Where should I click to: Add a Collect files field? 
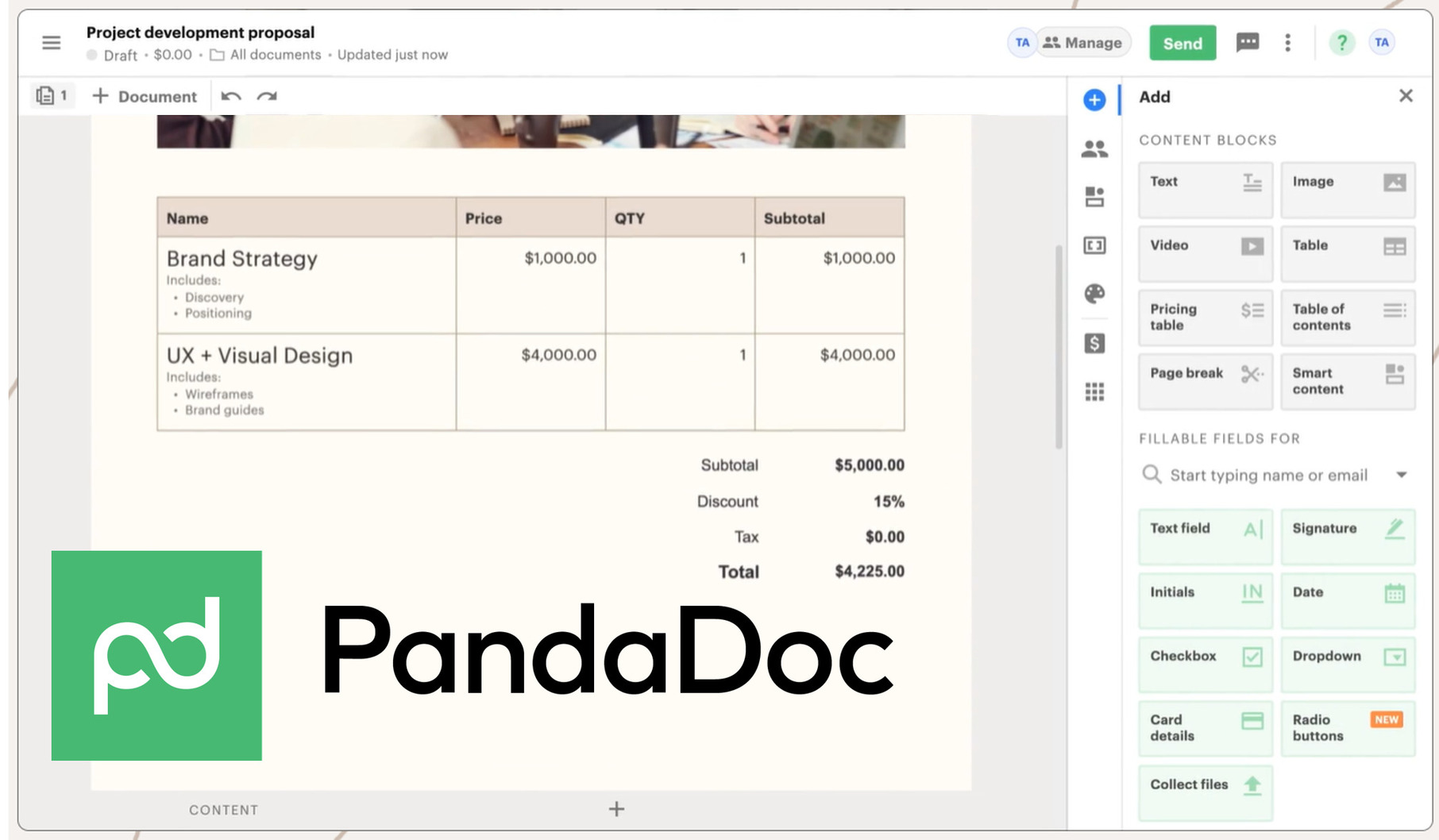[1206, 793]
